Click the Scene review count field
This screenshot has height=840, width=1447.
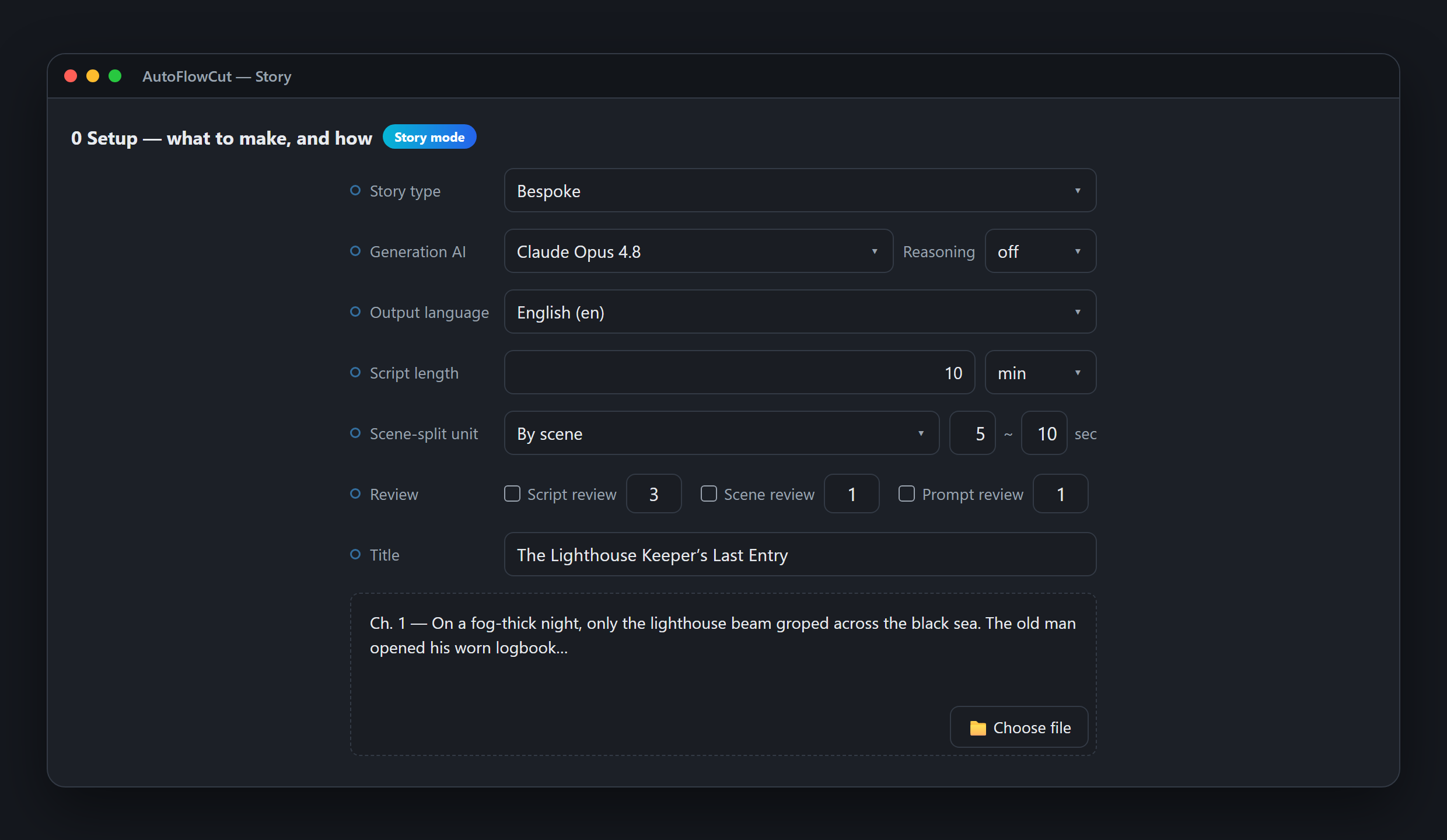852,494
